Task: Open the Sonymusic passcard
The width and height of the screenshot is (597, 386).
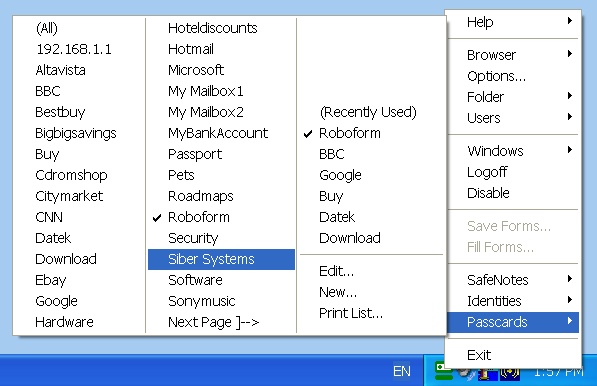Action: (221, 301)
